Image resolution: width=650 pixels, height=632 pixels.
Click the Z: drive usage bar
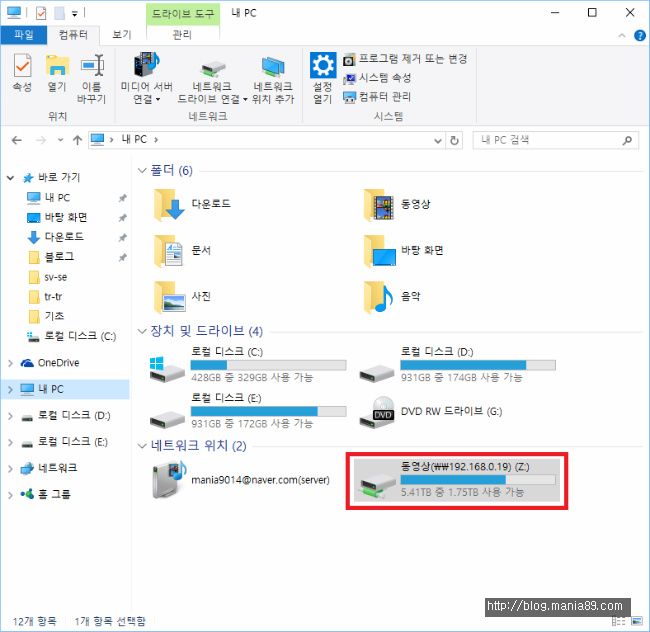click(x=478, y=480)
